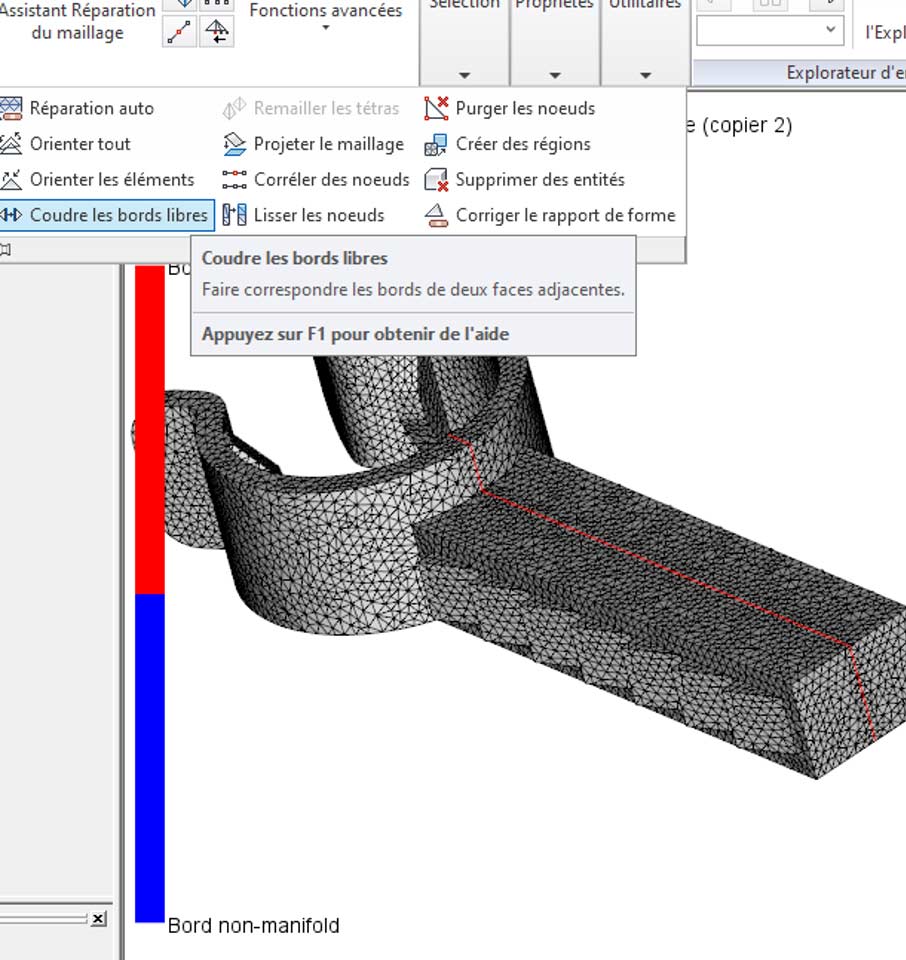The image size is (906, 960).
Task: Click the red segment of legend bar
Action: [149, 430]
